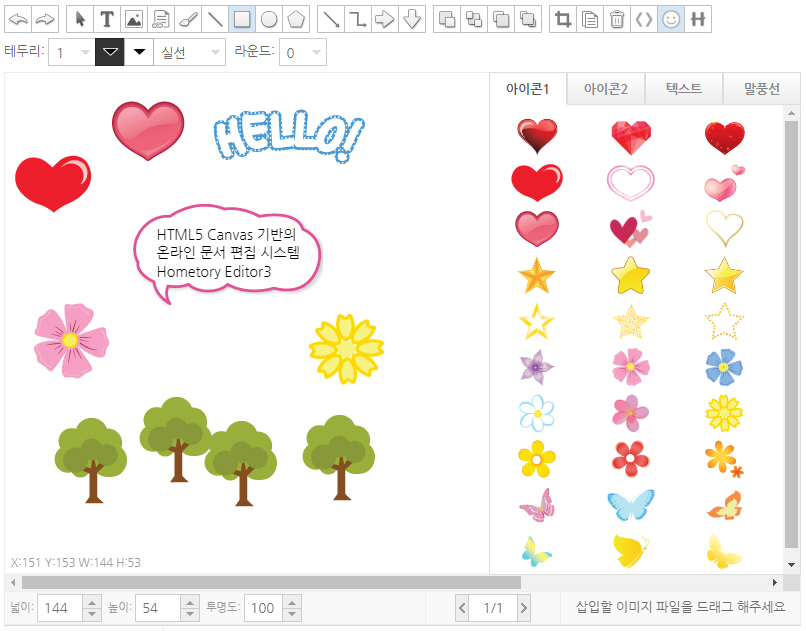Switch to the 아이콘1 tab
Image resolution: width=806 pixels, height=631 pixels.
(528, 89)
